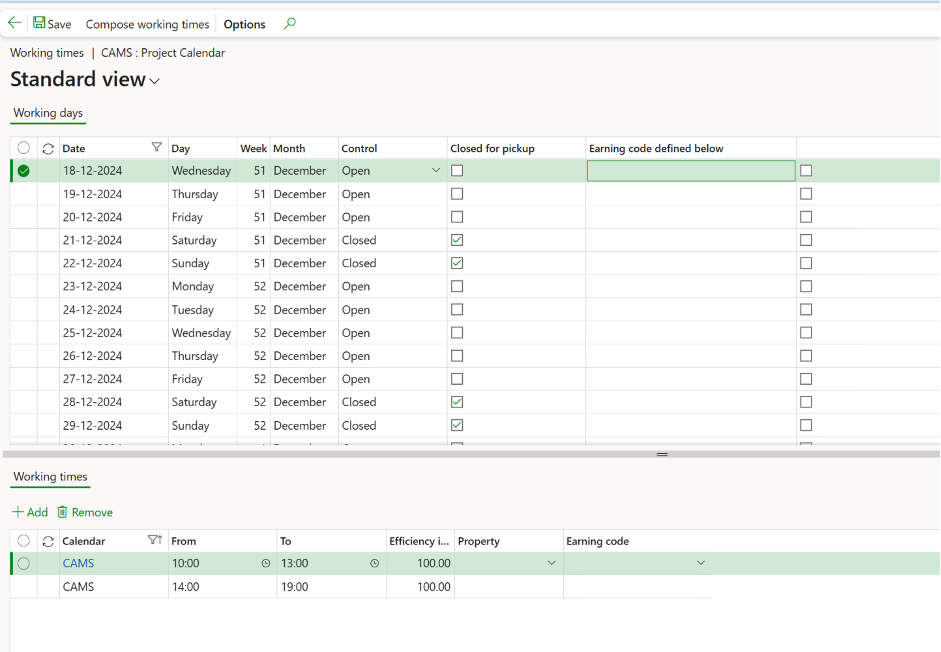
Task: Select all rows in Working days grid
Action: pyautogui.click(x=24, y=147)
